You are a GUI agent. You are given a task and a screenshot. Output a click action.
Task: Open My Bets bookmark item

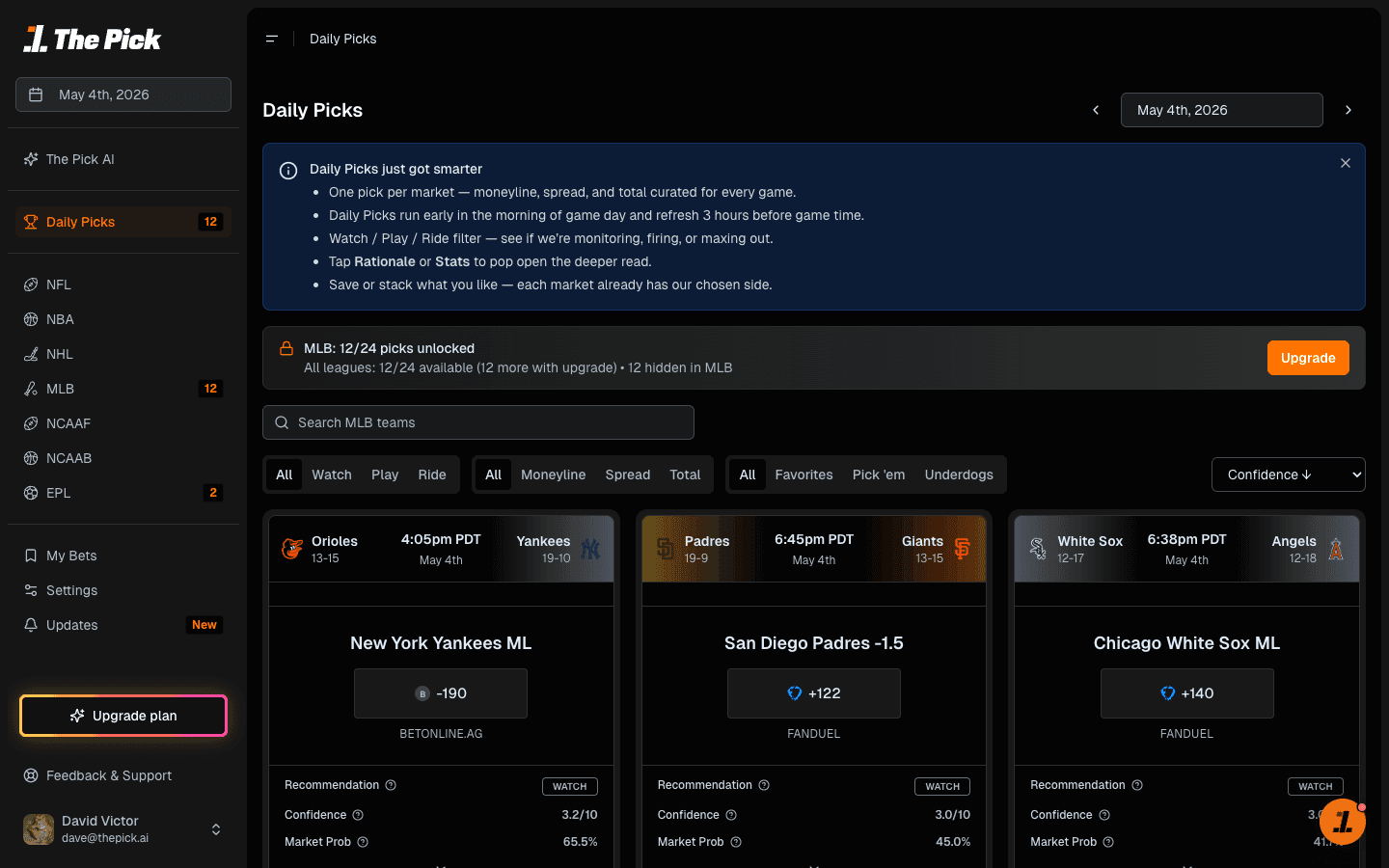[123, 556]
